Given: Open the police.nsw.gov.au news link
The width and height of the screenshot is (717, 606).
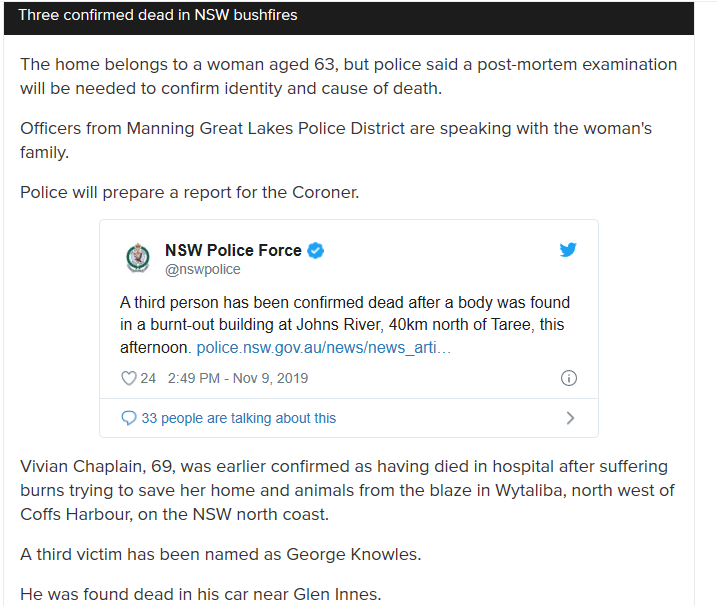Looking at the screenshot, I should [324, 348].
